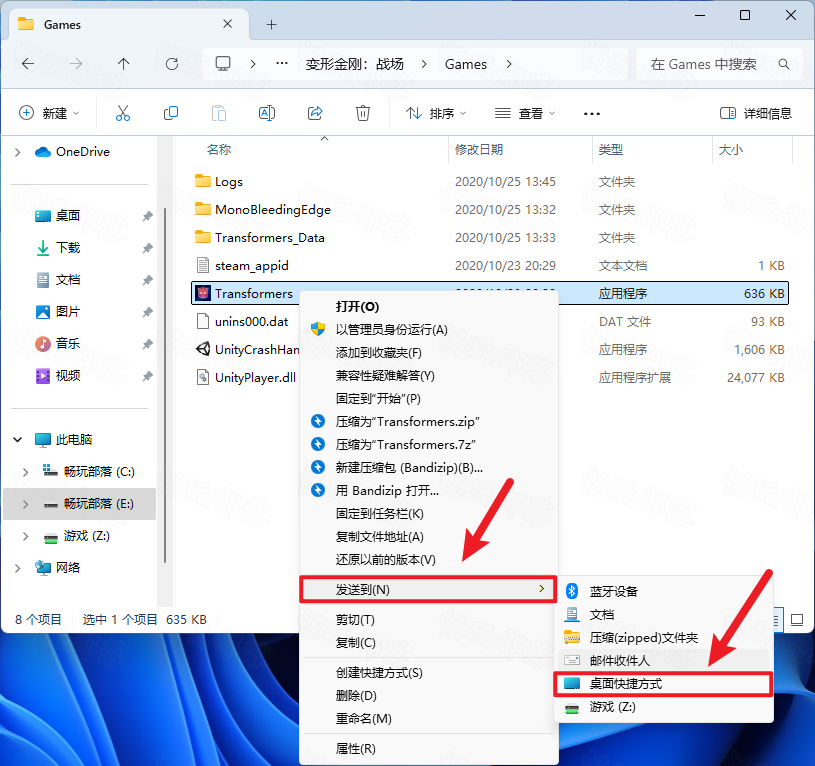815x766 pixels.
Task: Close the Games tab
Action: 227,24
